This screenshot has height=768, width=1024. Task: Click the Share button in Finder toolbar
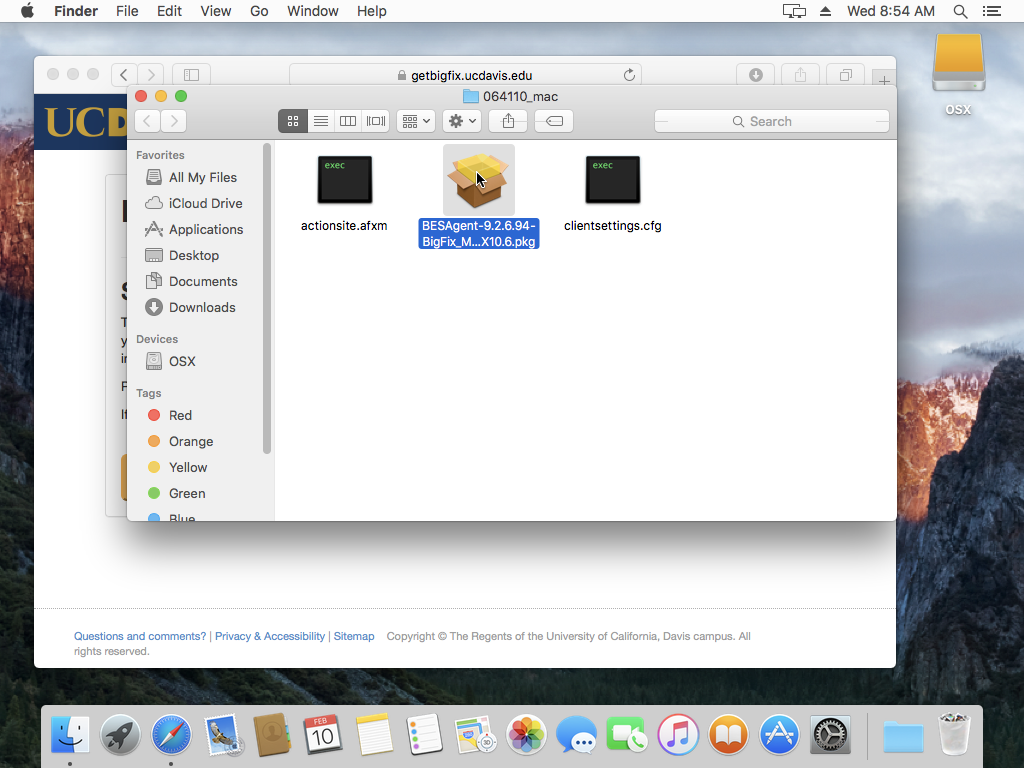pyautogui.click(x=508, y=121)
